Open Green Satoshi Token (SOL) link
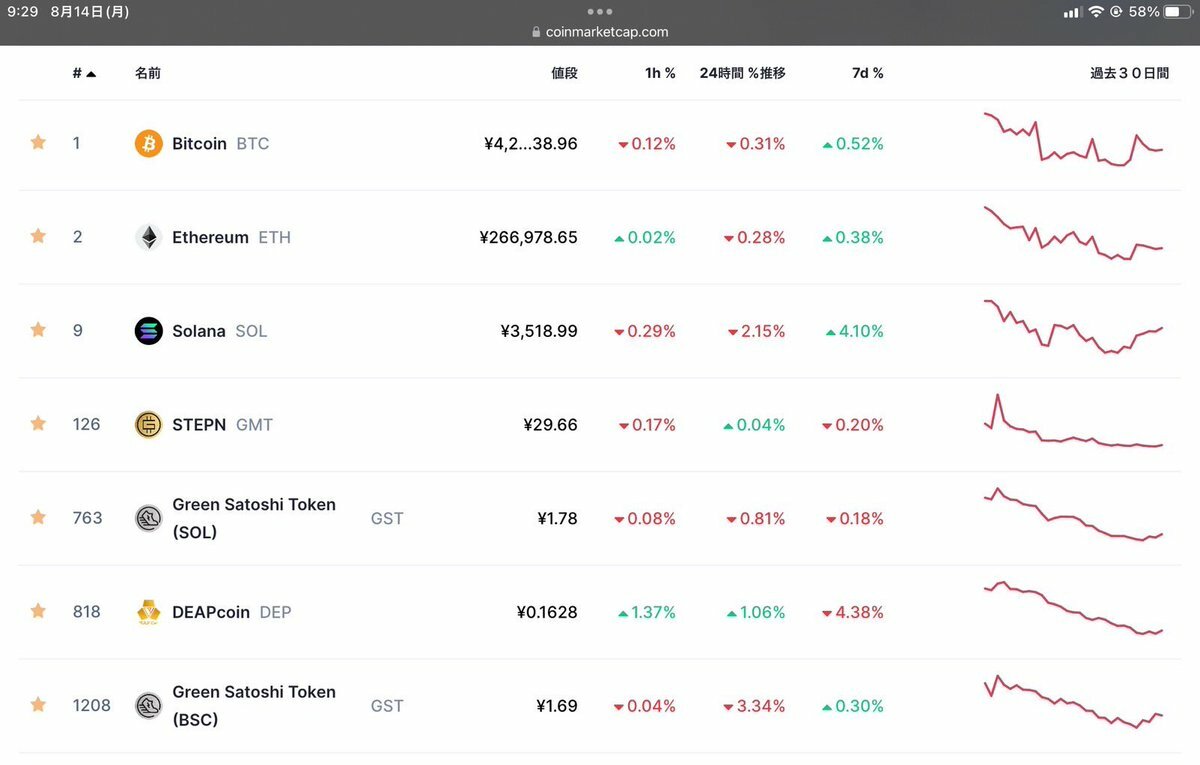 click(x=254, y=518)
